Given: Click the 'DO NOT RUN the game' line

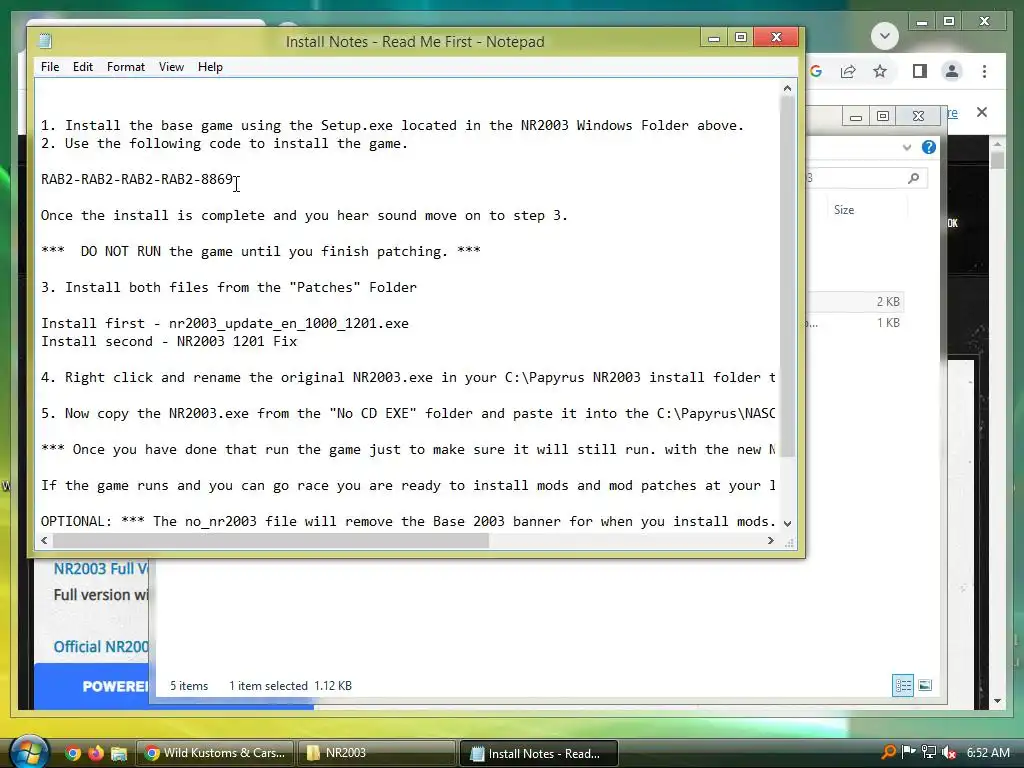Looking at the screenshot, I should (261, 251).
